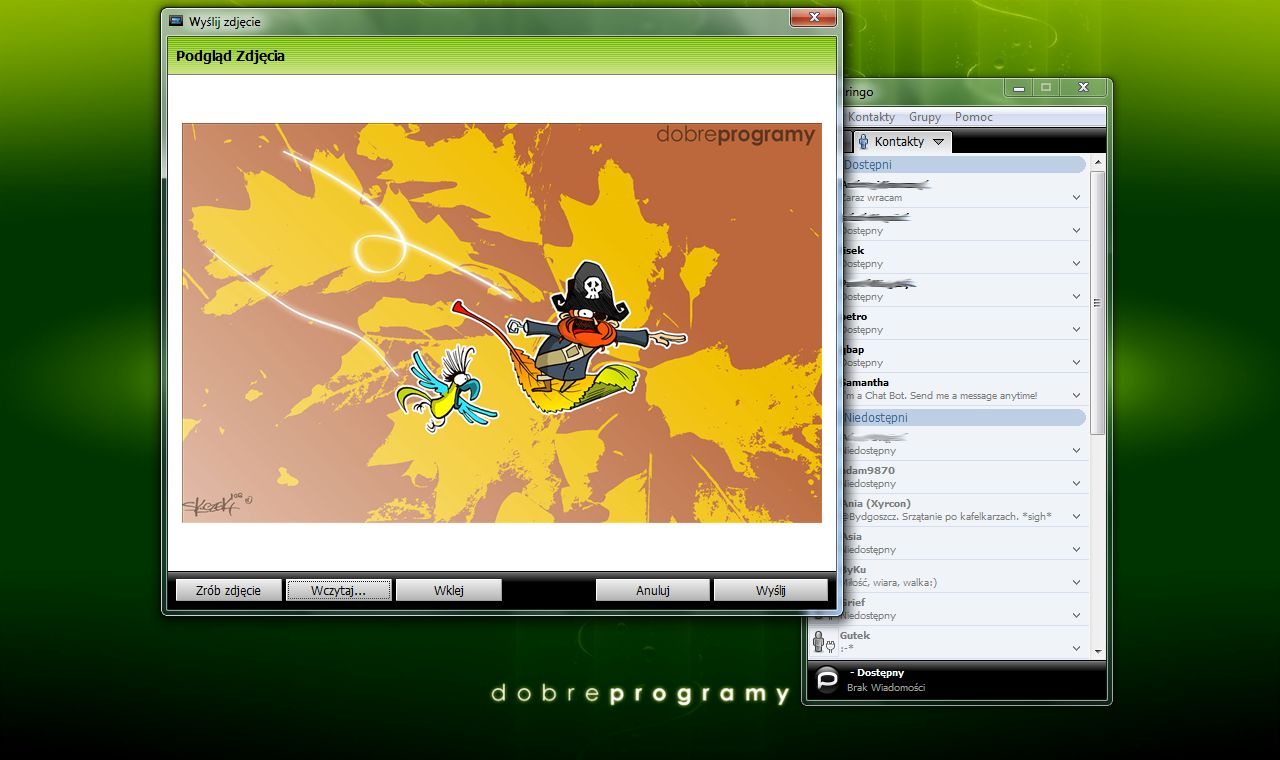
Task: Click the contact list scrollbar thumb
Action: [x=1098, y=302]
